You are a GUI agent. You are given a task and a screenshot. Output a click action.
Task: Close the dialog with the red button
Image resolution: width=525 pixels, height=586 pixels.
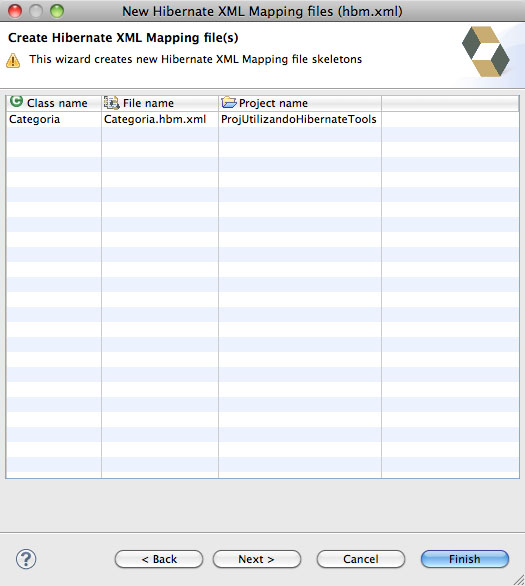[15, 11]
